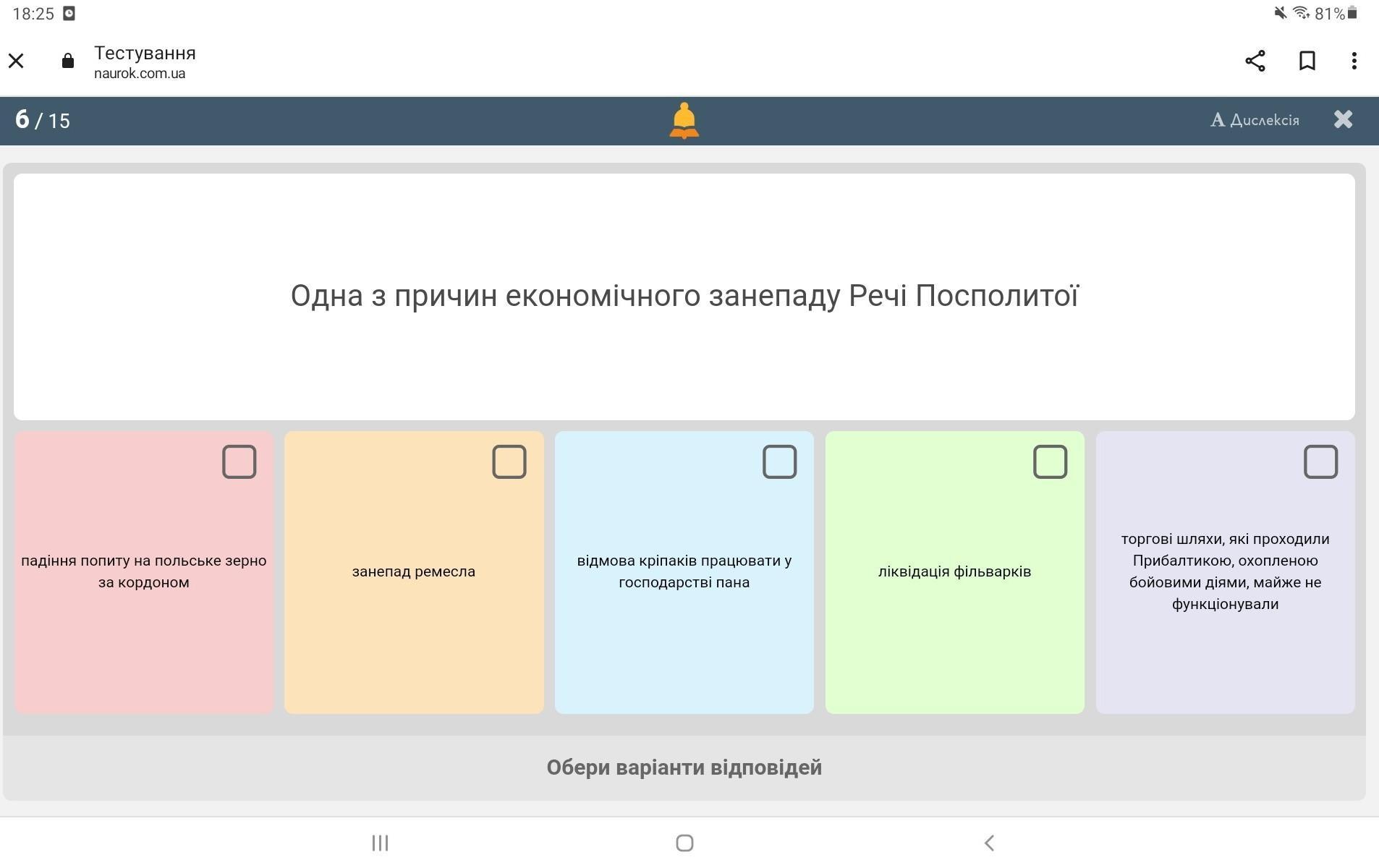Check the box for занепад ремесла
1379x868 pixels.
pyautogui.click(x=509, y=461)
